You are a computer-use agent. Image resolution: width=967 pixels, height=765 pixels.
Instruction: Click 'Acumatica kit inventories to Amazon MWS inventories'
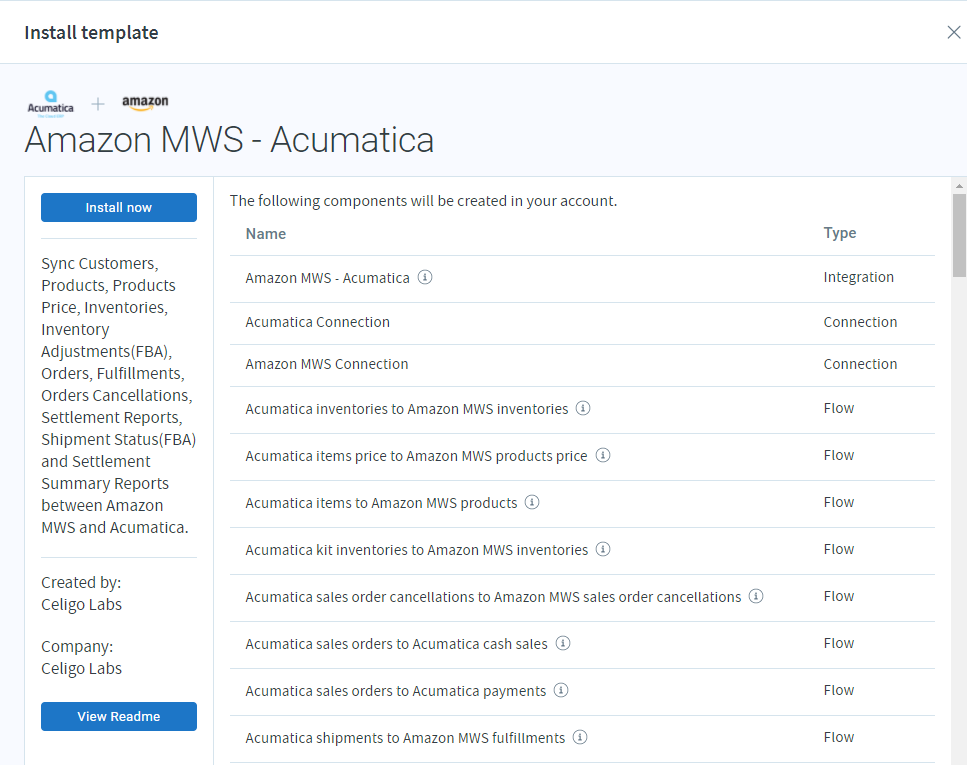click(417, 550)
